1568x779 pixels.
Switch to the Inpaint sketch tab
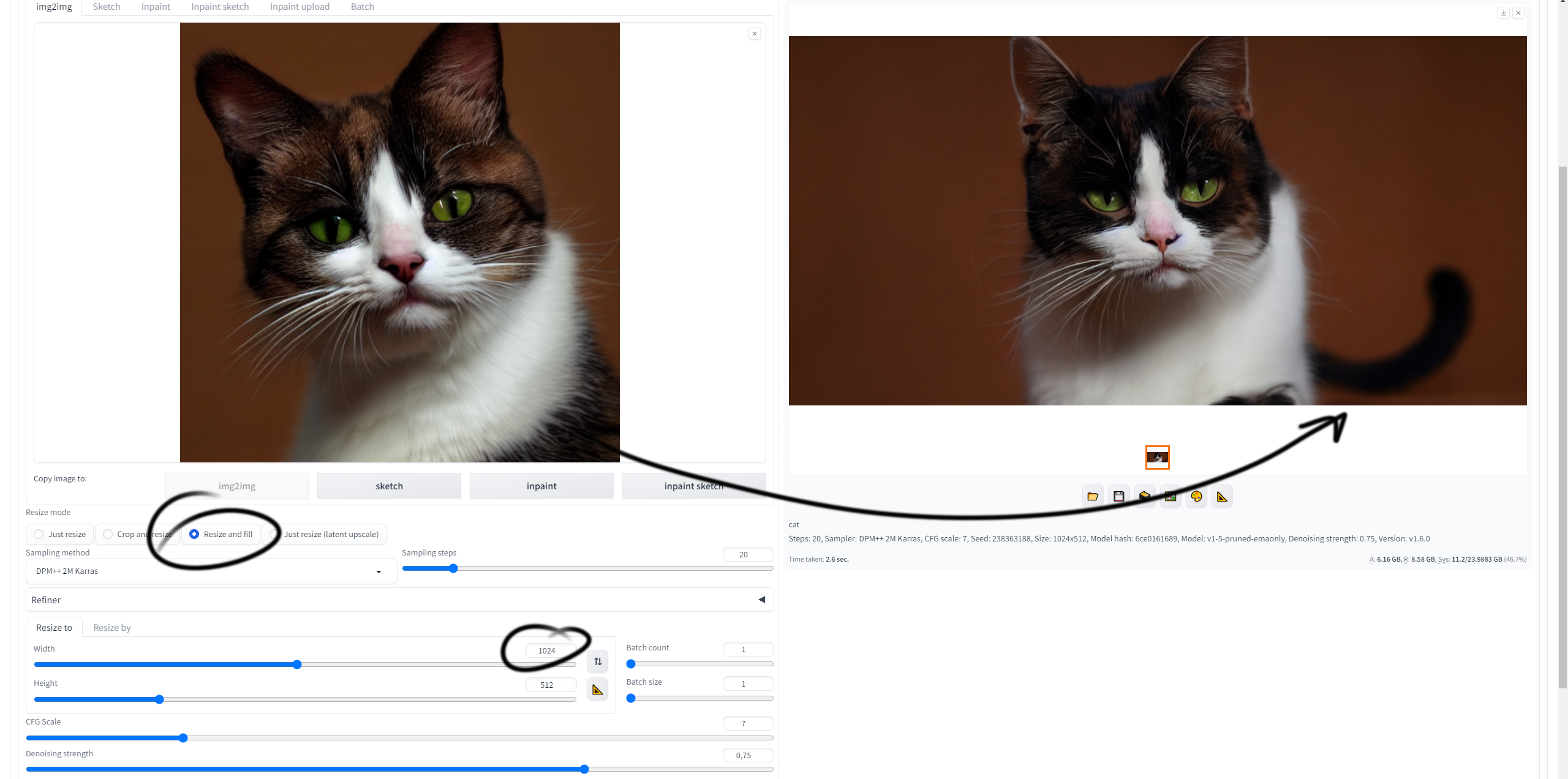(x=220, y=7)
